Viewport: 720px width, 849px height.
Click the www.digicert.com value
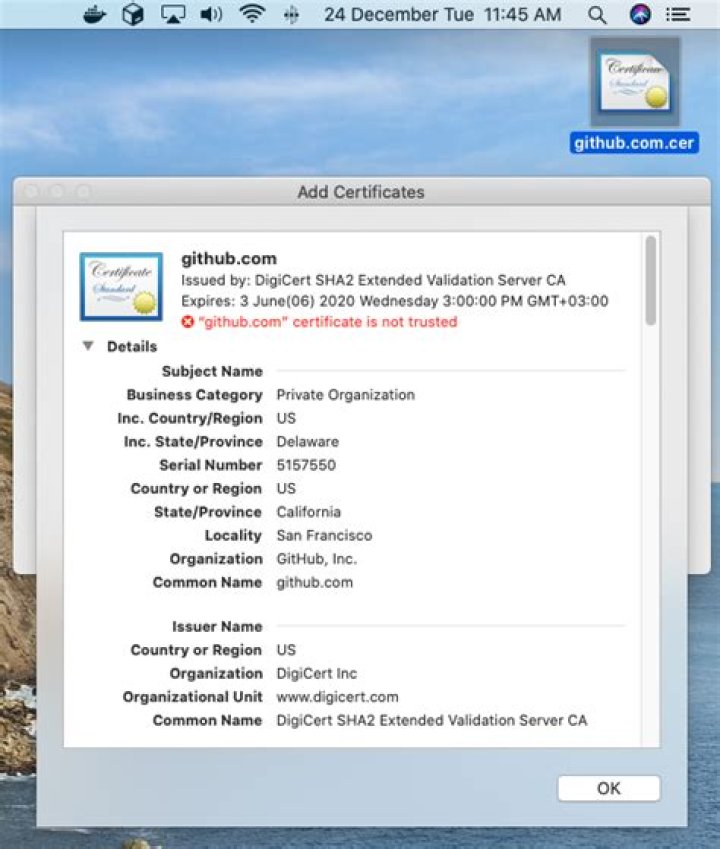pos(337,697)
